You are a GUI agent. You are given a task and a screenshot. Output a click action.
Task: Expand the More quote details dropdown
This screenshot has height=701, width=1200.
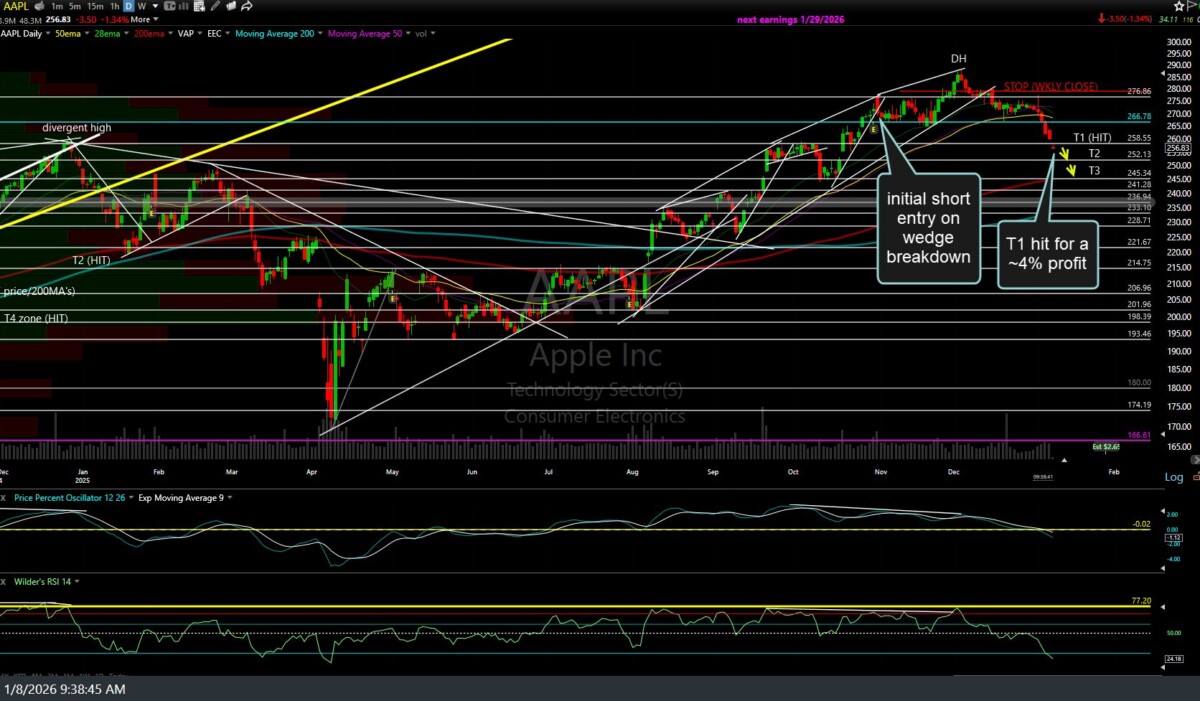[144, 20]
